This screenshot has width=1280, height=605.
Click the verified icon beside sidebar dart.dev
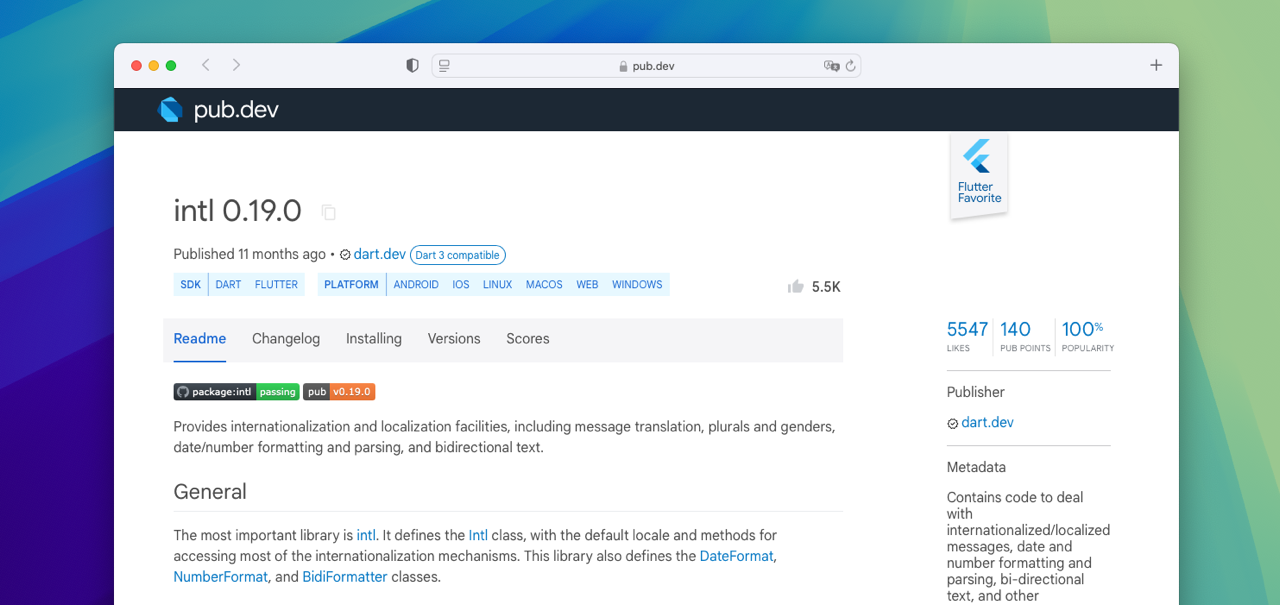(953, 423)
